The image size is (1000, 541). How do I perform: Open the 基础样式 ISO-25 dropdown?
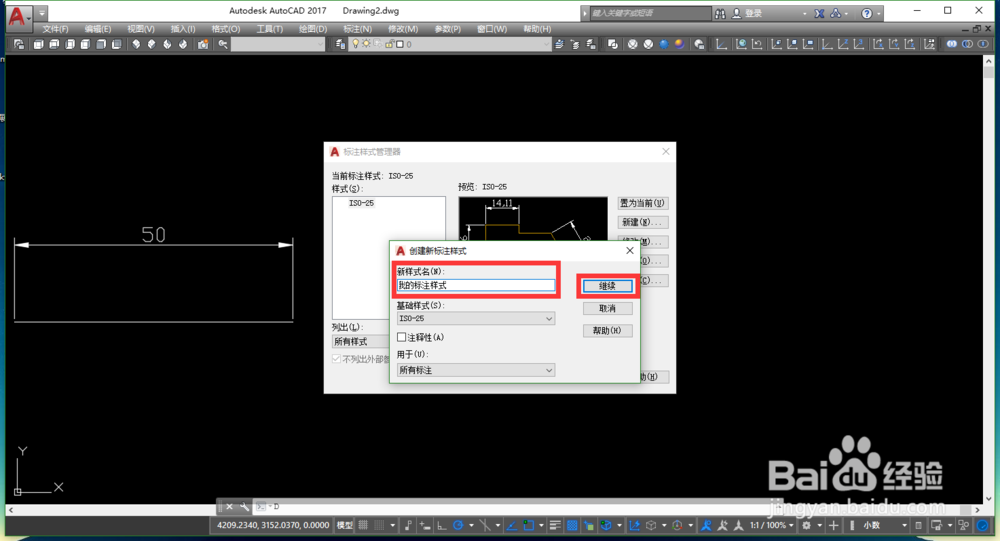(x=475, y=318)
